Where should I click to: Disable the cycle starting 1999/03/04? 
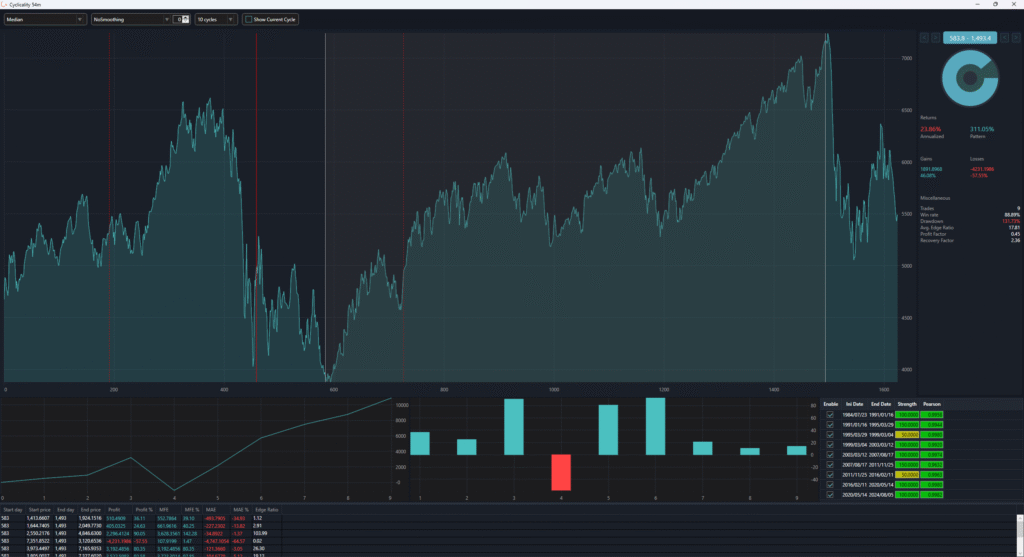point(829,445)
